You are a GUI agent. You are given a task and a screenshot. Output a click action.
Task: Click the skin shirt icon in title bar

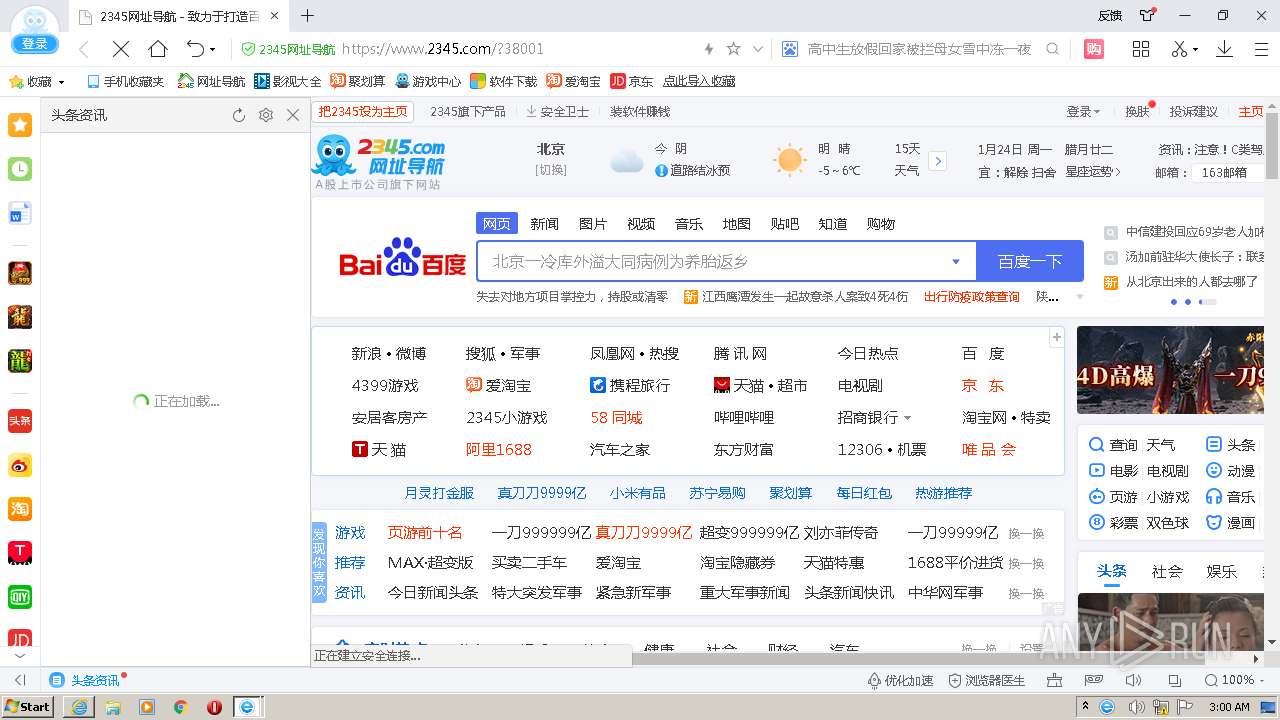[x=1147, y=15]
